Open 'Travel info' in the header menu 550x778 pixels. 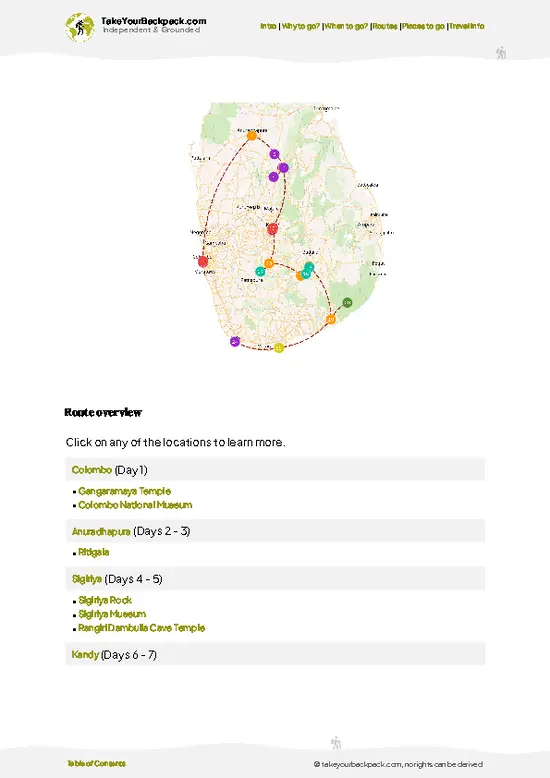[x=467, y=26]
